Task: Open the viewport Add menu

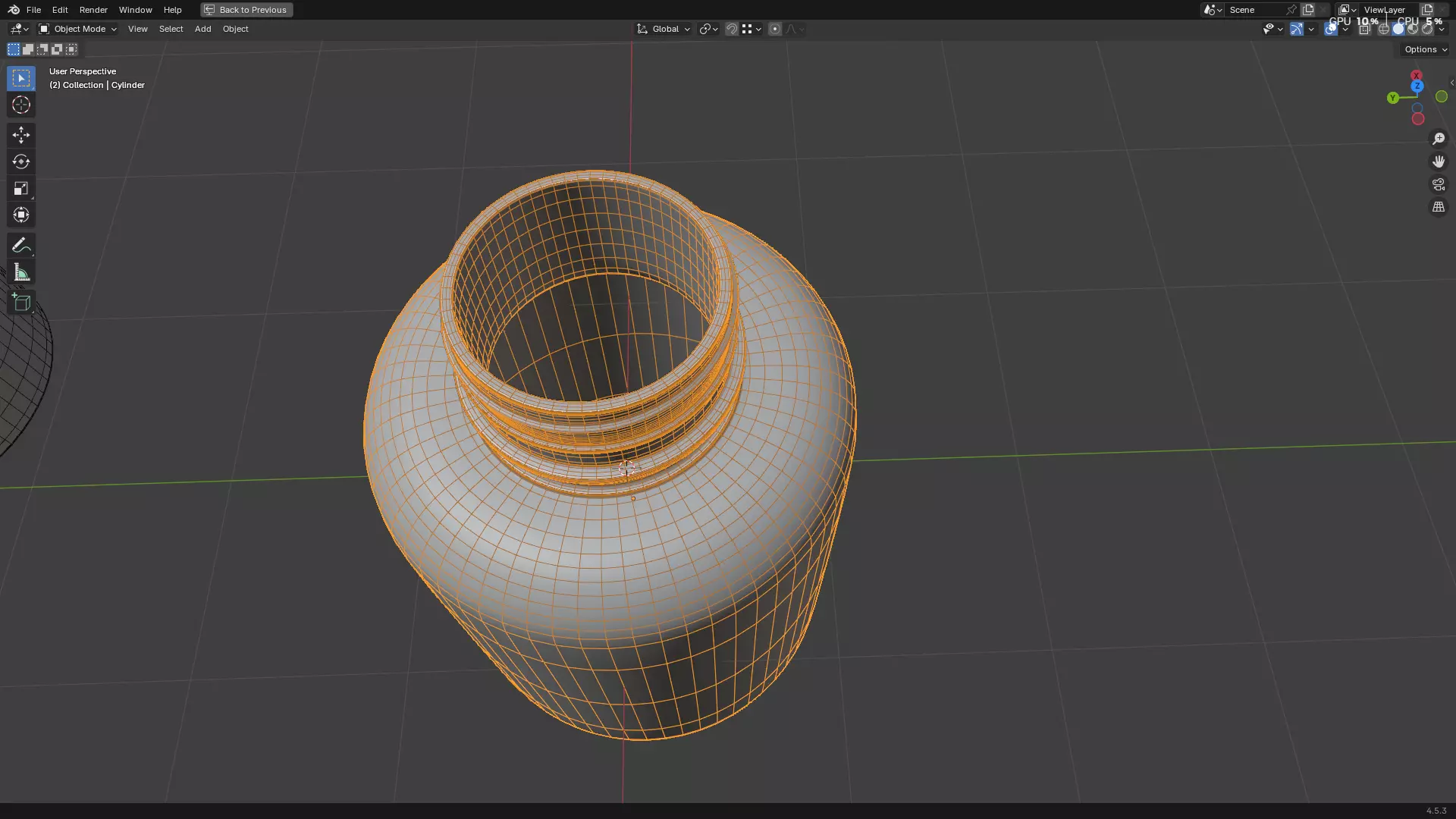Action: pos(202,29)
